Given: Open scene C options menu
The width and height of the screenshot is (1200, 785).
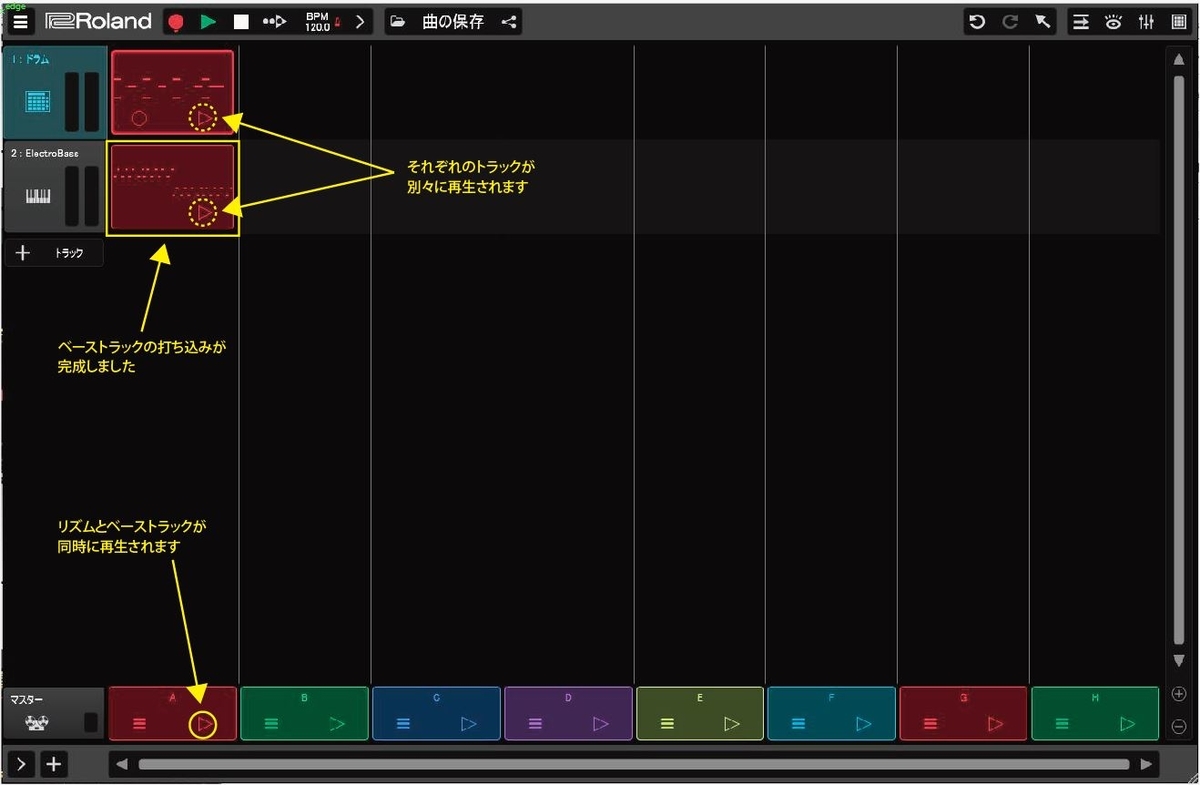Looking at the screenshot, I should (403, 723).
